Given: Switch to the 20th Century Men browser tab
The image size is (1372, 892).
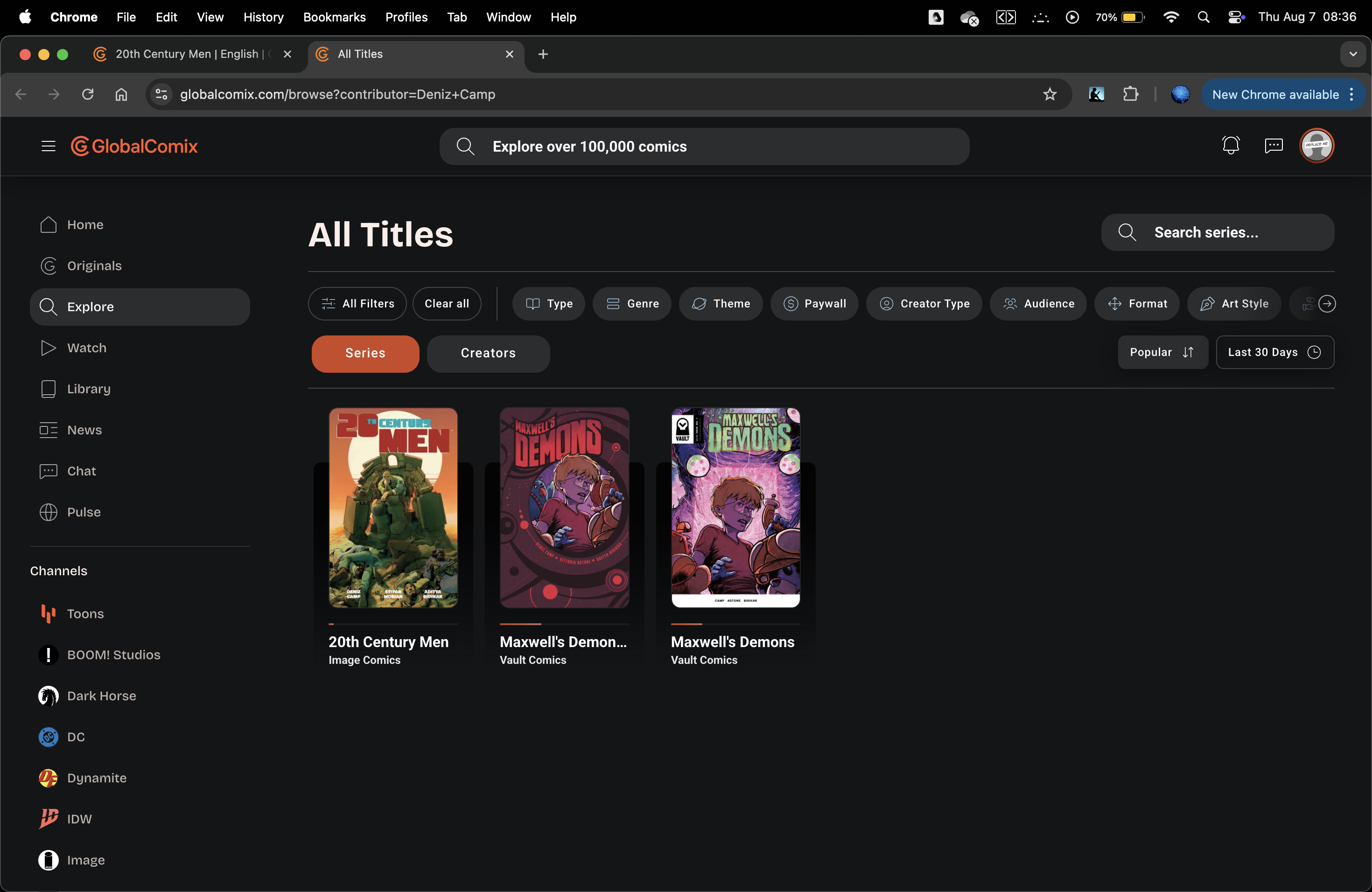Looking at the screenshot, I should tap(193, 54).
